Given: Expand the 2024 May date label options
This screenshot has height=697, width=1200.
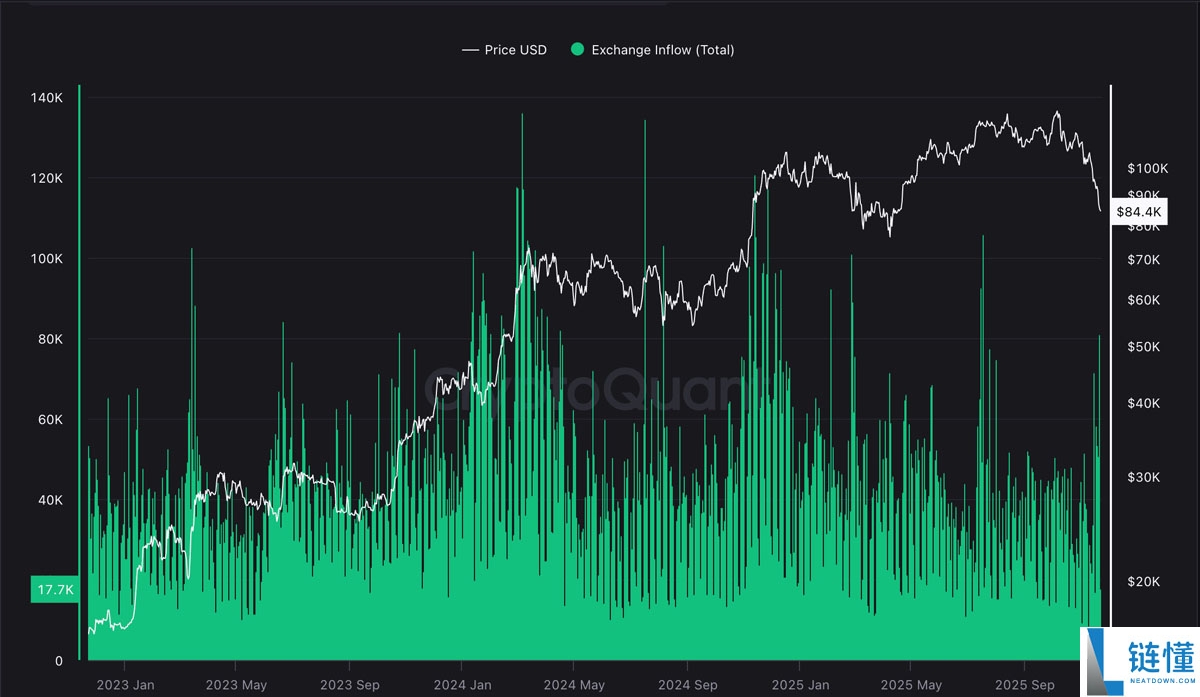Looking at the screenshot, I should click(574, 685).
